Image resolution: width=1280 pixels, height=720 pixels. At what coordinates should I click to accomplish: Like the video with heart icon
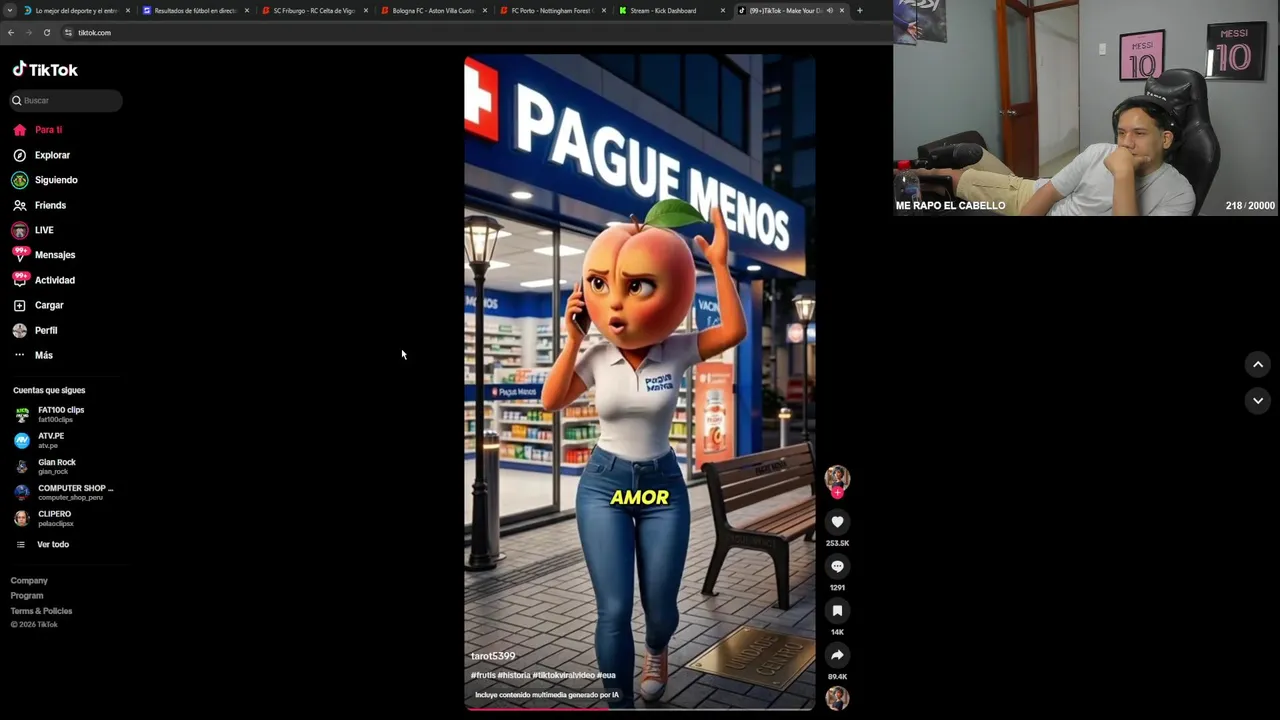coord(837,522)
